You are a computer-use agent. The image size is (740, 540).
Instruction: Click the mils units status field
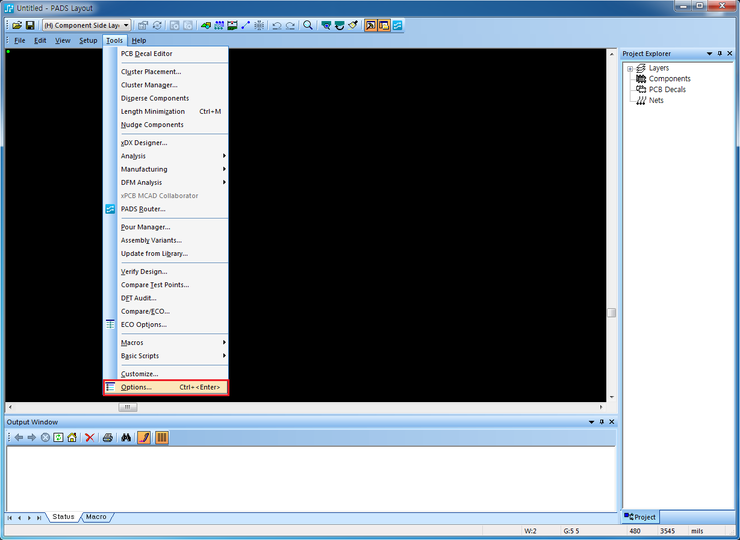(697, 531)
